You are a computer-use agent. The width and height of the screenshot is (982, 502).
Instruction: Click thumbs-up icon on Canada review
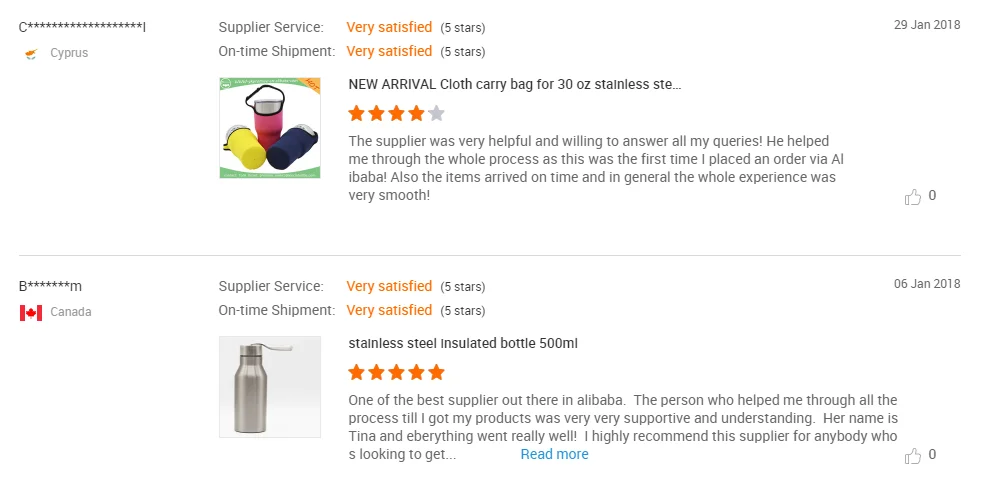912,456
